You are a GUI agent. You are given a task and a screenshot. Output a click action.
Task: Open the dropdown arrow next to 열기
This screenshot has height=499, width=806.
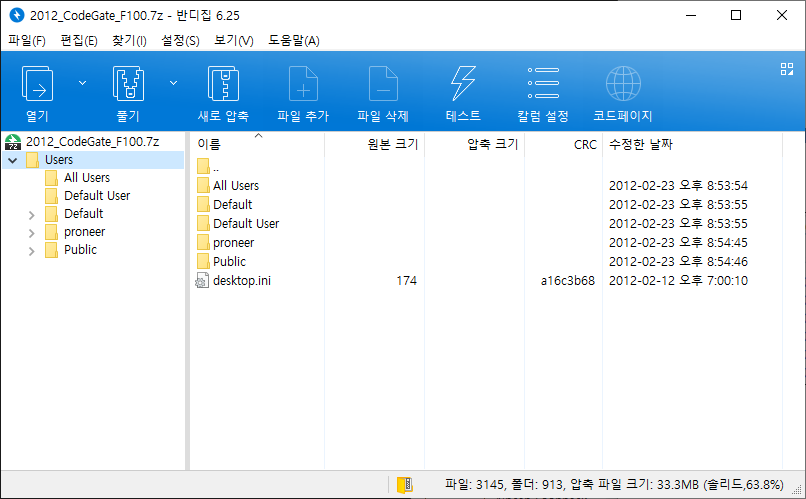pos(82,83)
